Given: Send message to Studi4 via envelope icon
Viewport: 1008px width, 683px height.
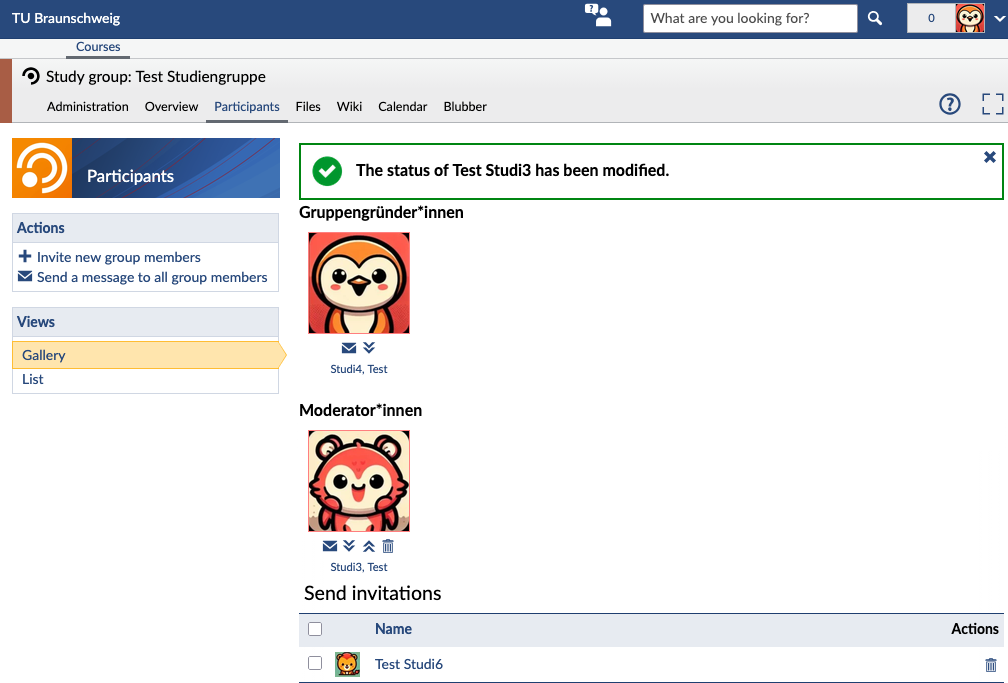Looking at the screenshot, I should click(x=349, y=348).
